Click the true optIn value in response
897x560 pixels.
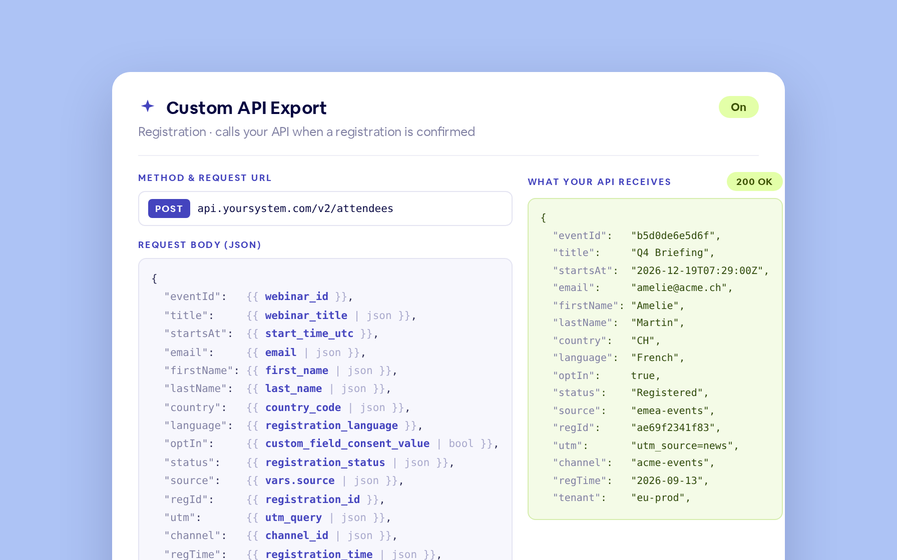(x=645, y=376)
